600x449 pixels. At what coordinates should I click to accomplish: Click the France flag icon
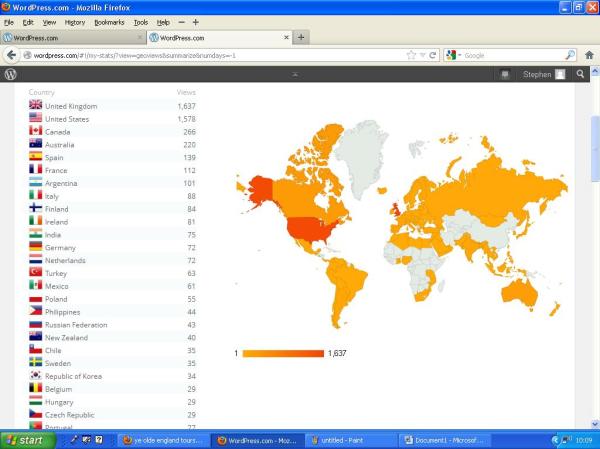click(x=36, y=169)
